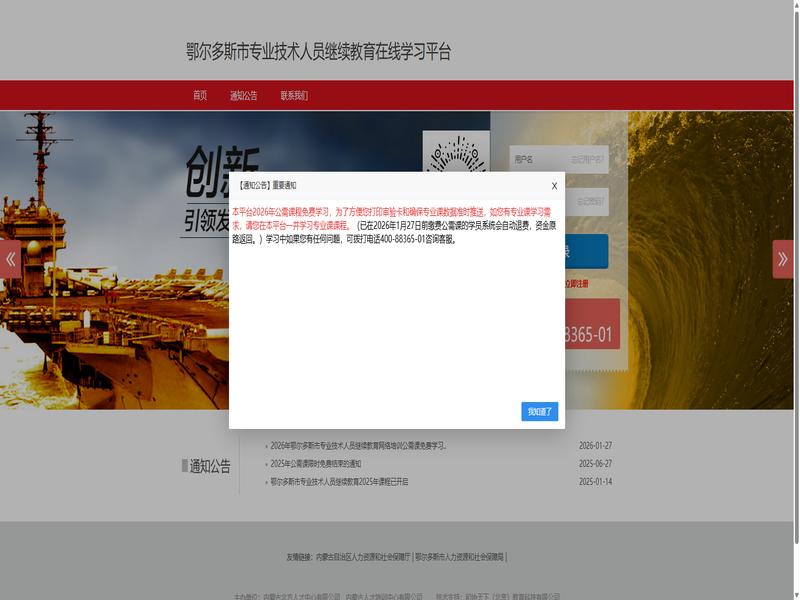Viewport: 800px width, 600px height.
Task: Open the 首页 navigation tab
Action: point(200,96)
